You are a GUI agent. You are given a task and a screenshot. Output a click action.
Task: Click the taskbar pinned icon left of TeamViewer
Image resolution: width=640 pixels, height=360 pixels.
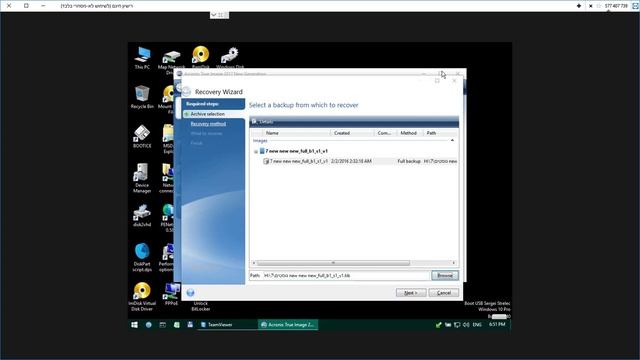pyautogui.click(x=190, y=325)
